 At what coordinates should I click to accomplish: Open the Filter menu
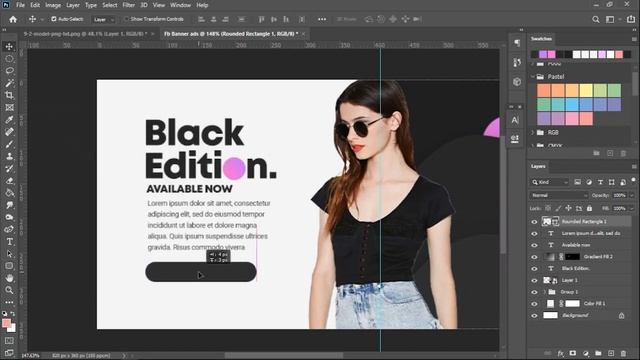[128, 5]
